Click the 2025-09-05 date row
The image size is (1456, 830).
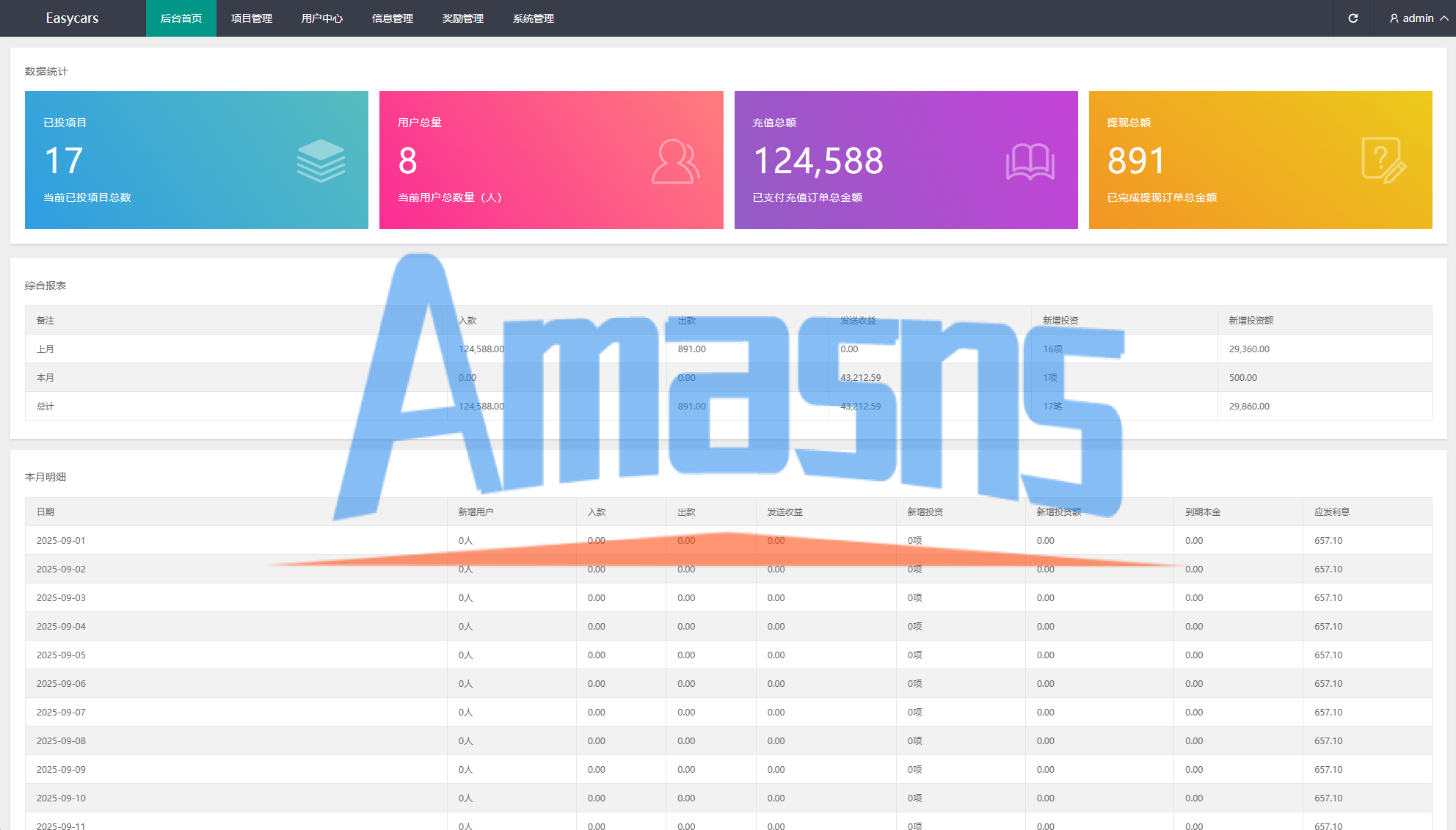point(61,655)
